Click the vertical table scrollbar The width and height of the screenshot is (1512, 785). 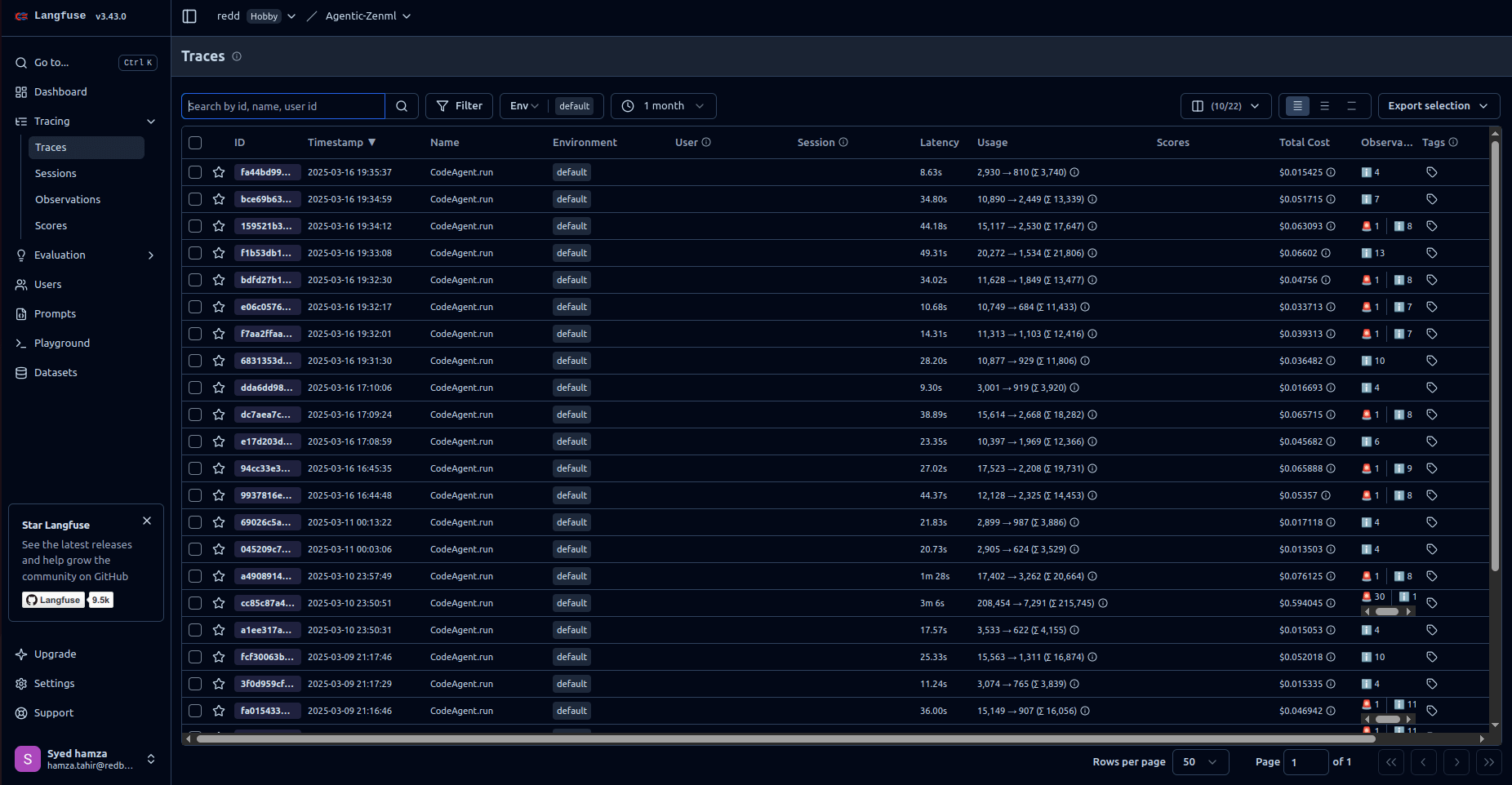pos(1495,356)
